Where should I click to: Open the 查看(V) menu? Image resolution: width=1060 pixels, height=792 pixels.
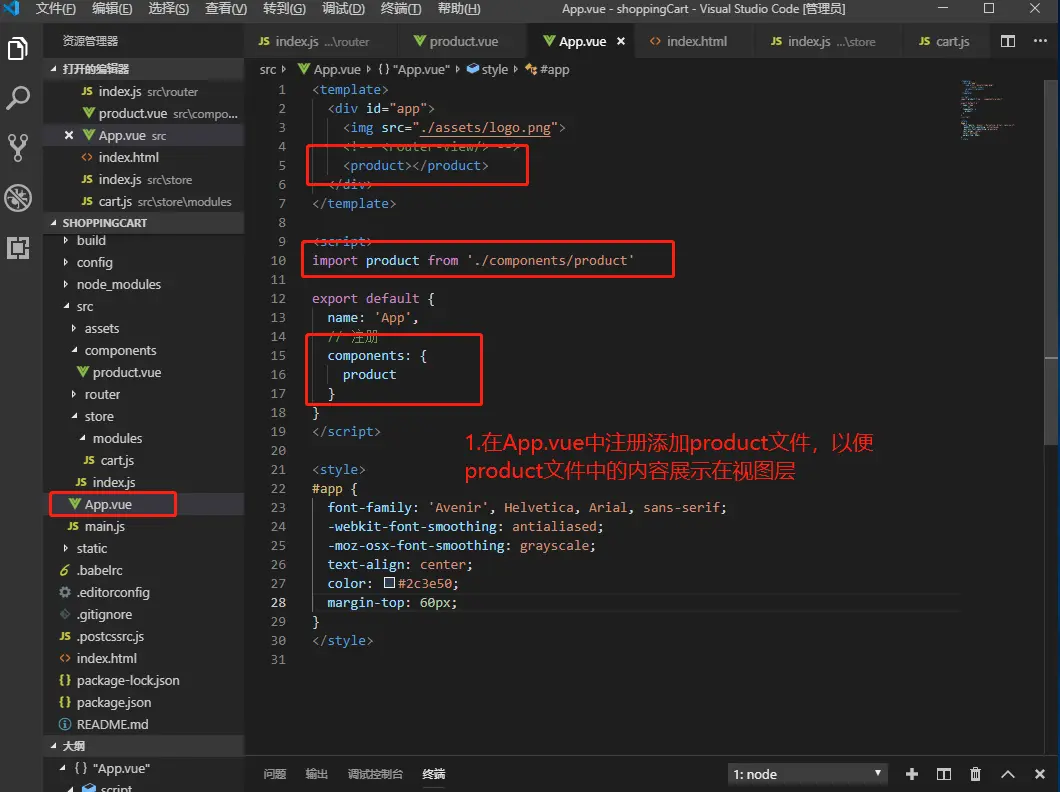[226, 9]
